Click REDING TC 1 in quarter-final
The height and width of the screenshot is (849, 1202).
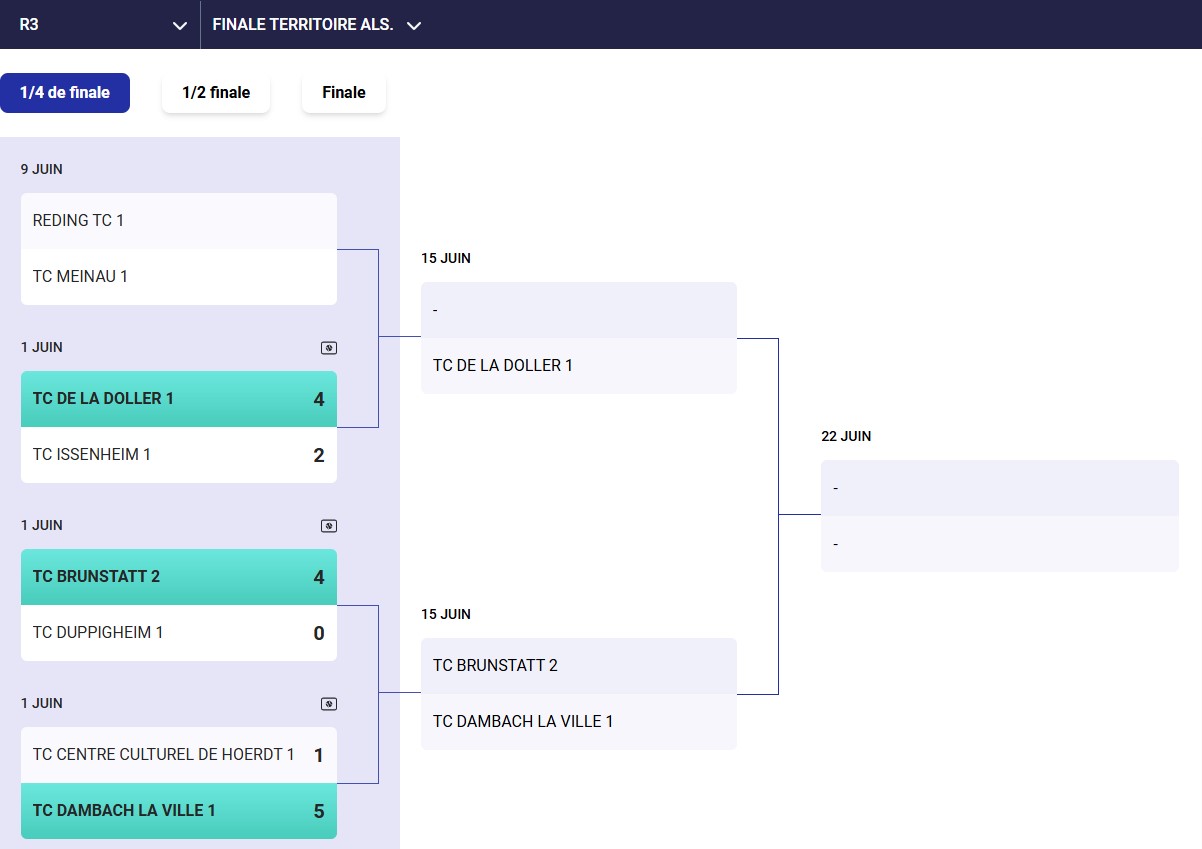click(x=179, y=221)
